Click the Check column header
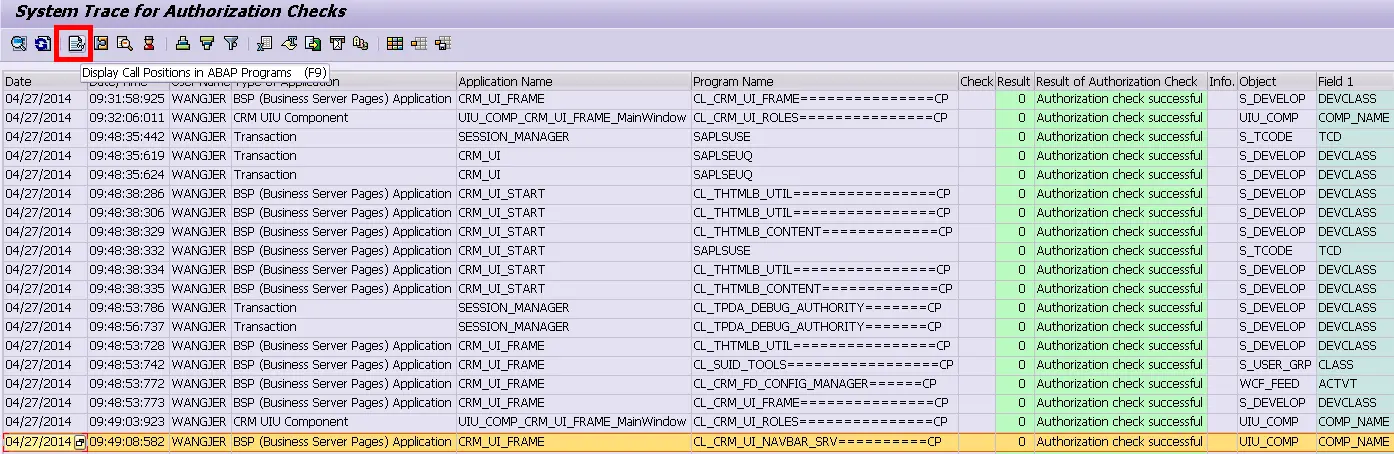This screenshot has width=1394, height=454. (x=976, y=81)
